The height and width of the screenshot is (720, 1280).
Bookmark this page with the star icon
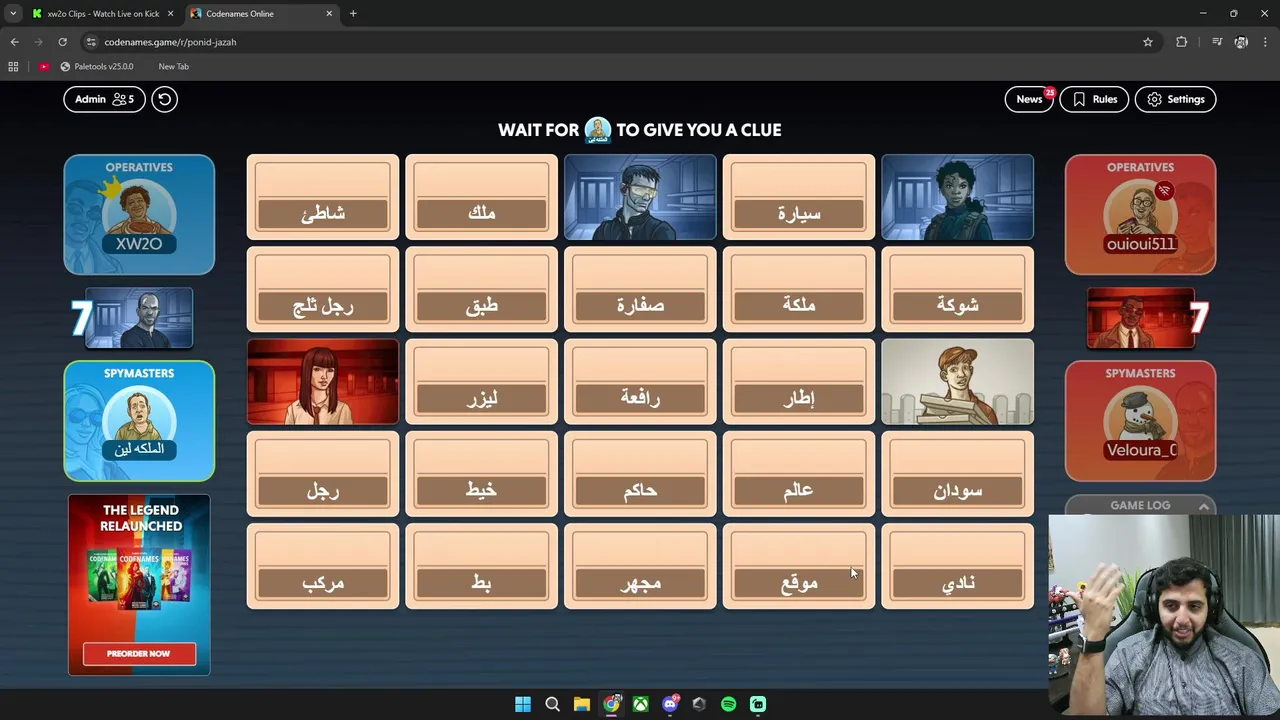tap(1148, 42)
